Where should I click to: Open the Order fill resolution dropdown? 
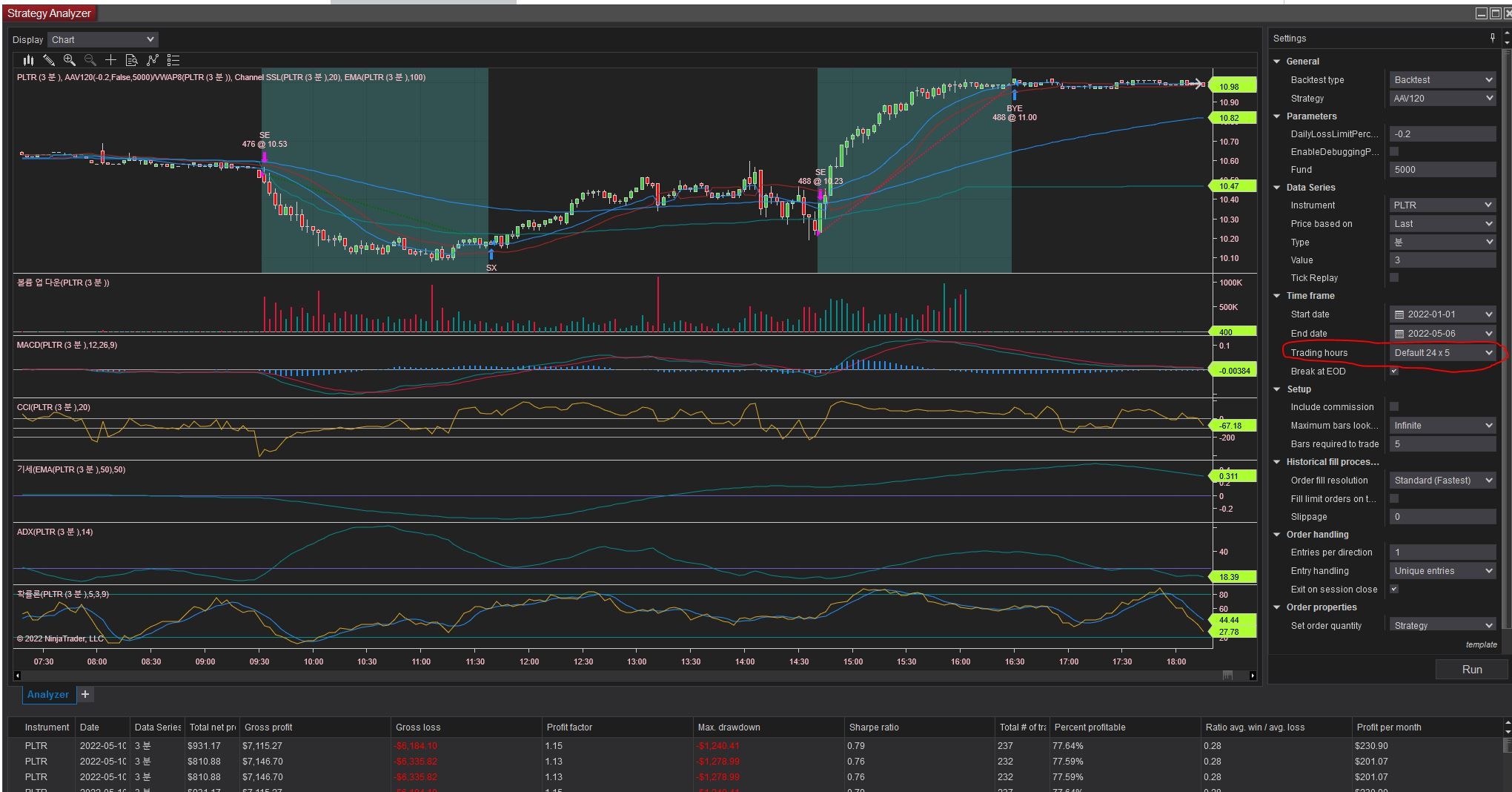point(1442,480)
